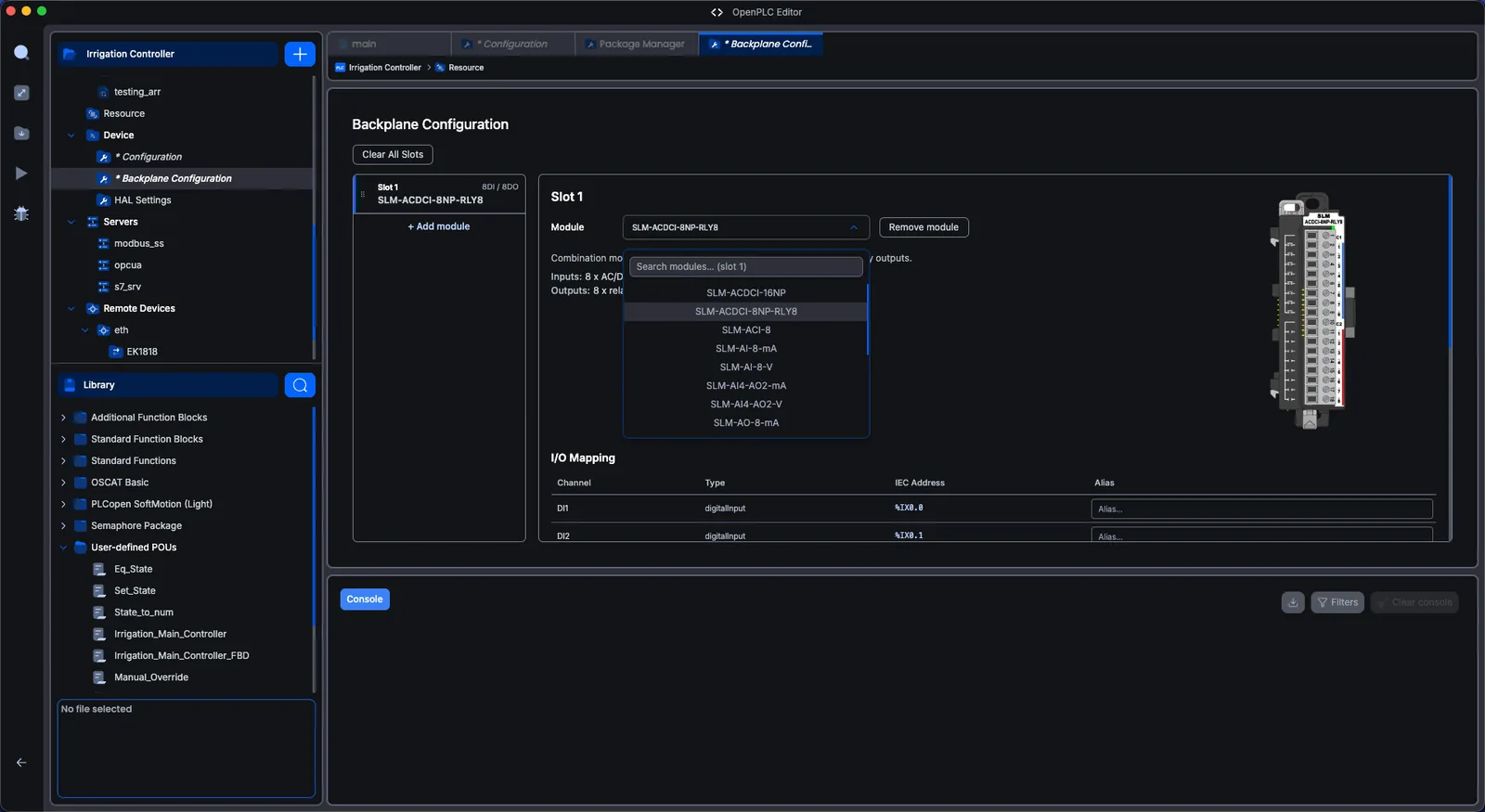Click the expand/zoom icon in left sidebar
The image size is (1485, 812).
(x=21, y=93)
